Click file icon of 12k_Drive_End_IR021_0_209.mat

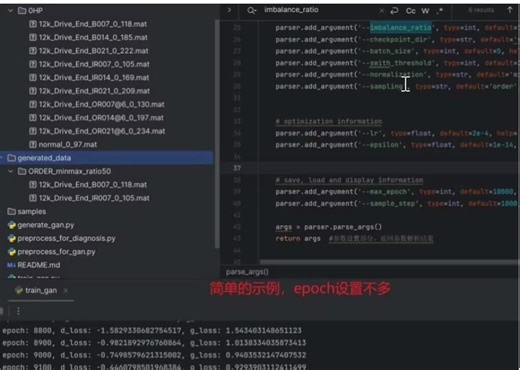[33, 91]
